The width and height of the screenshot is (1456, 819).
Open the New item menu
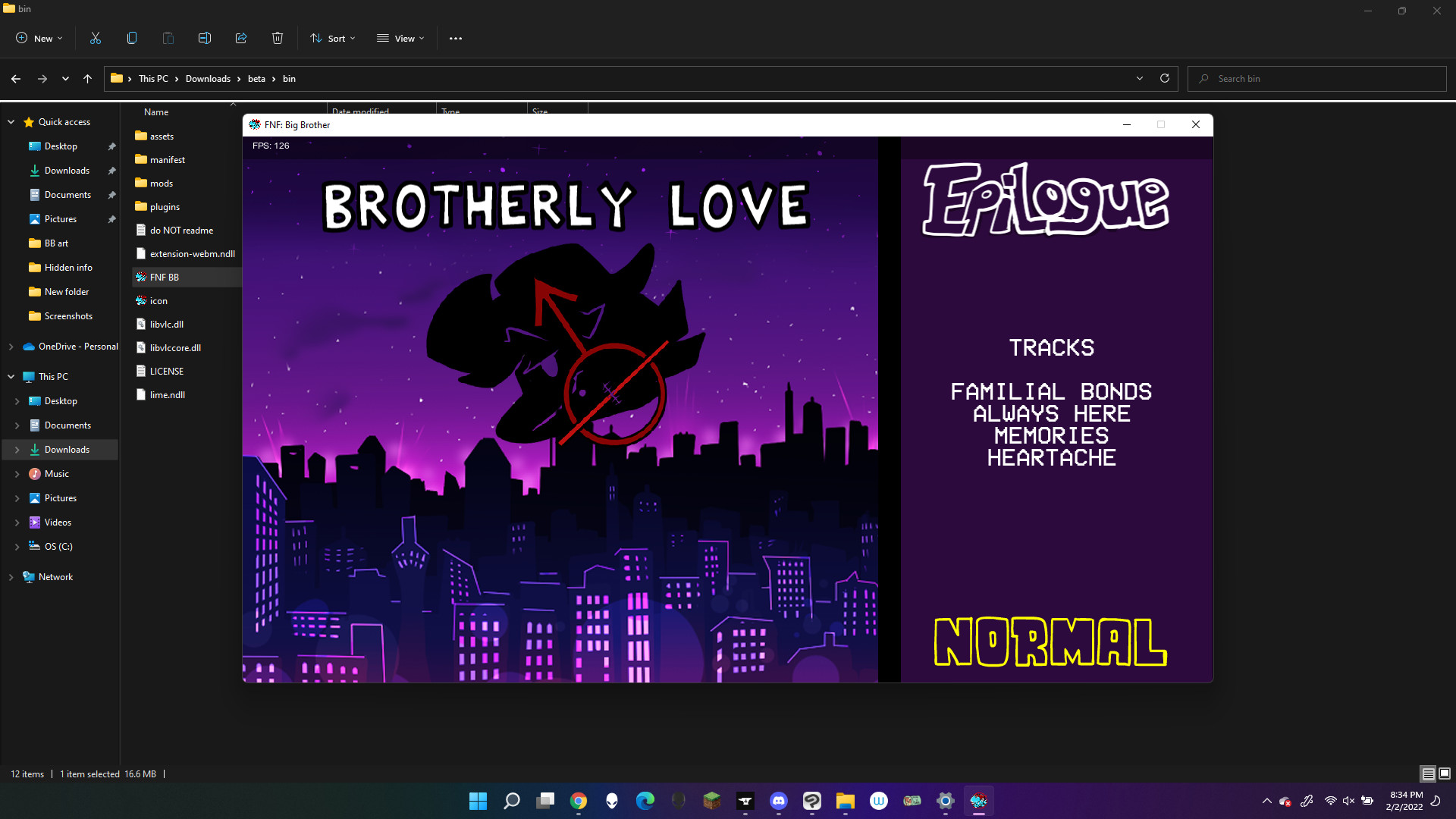coord(39,38)
